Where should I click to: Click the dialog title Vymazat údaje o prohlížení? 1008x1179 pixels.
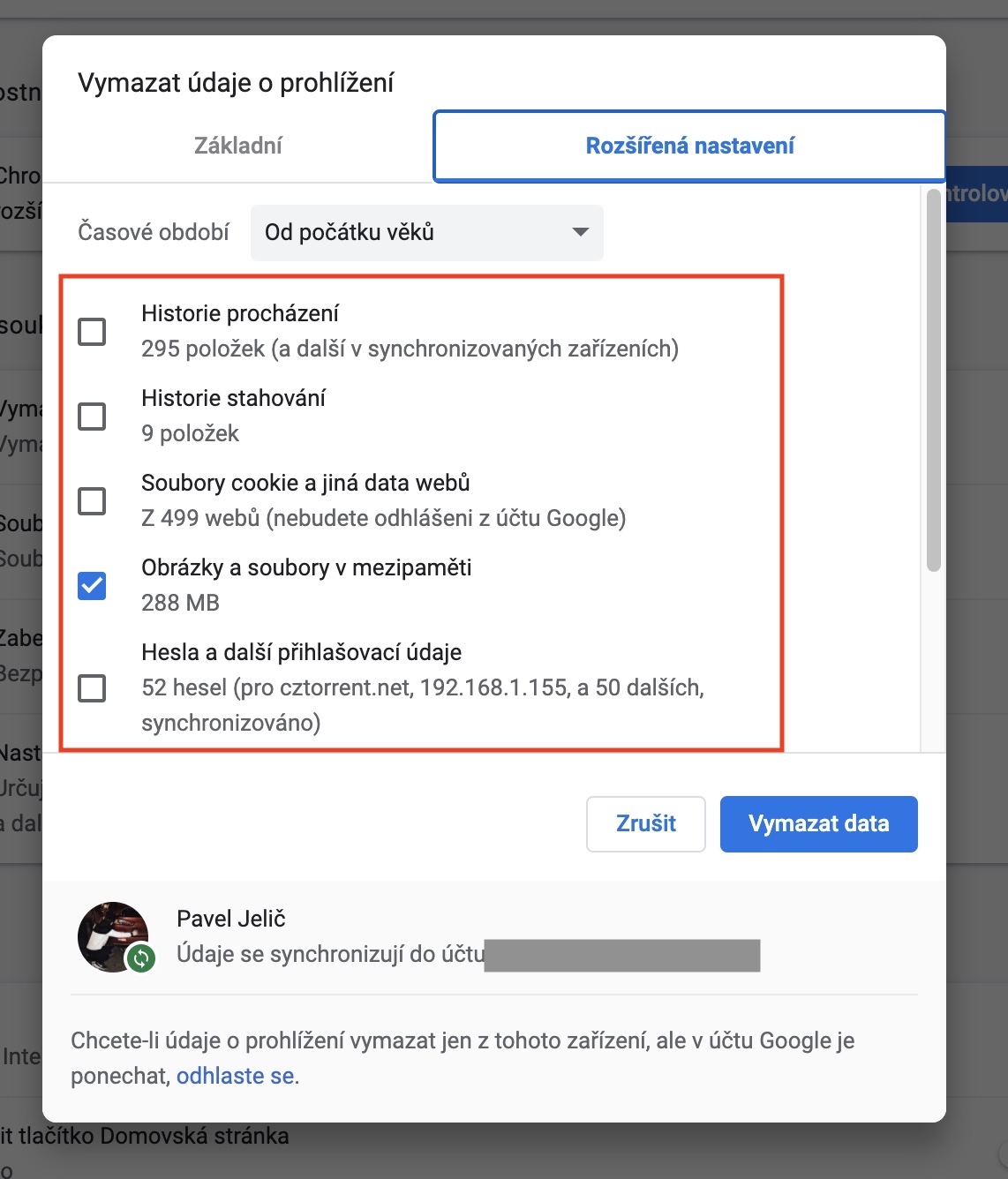[x=236, y=83]
